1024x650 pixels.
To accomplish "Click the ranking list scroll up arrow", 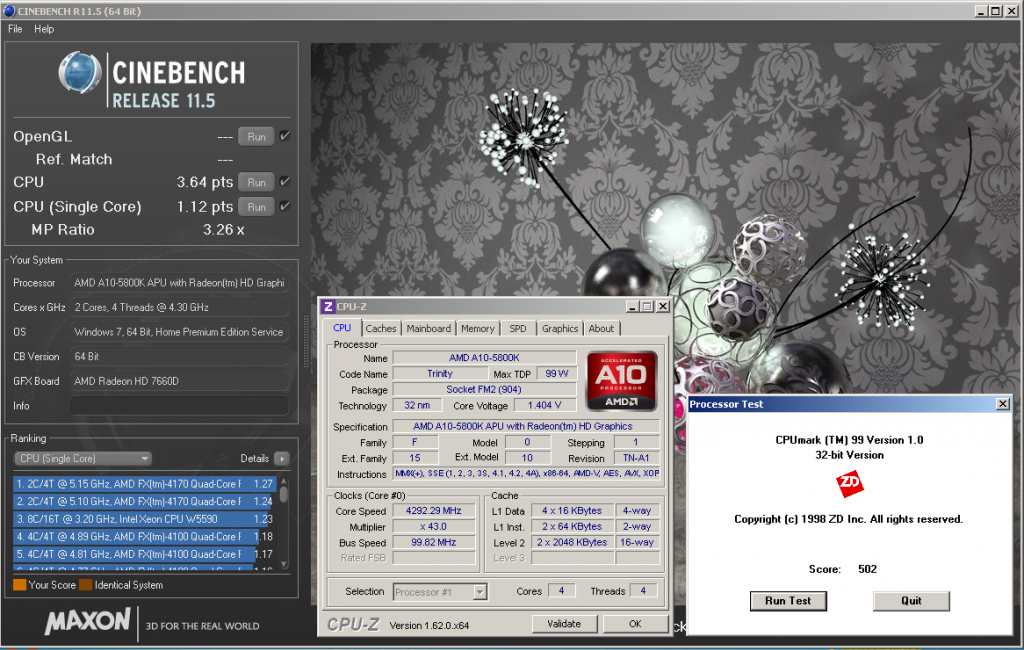I will point(283,481).
